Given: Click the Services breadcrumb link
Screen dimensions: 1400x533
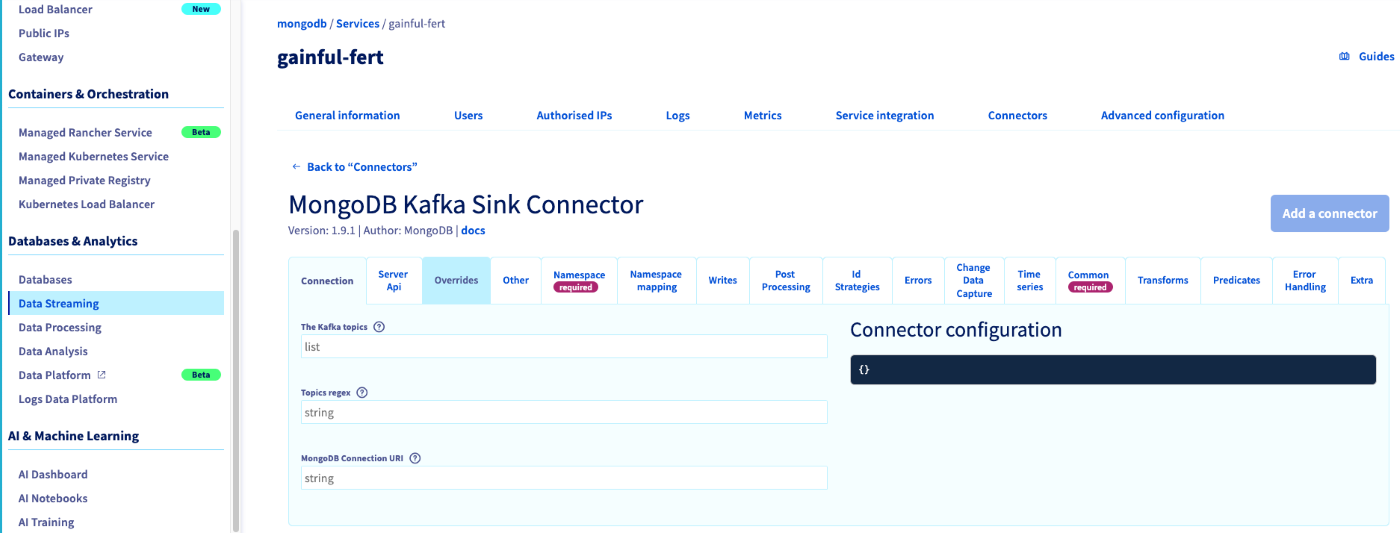Looking at the screenshot, I should point(357,24).
